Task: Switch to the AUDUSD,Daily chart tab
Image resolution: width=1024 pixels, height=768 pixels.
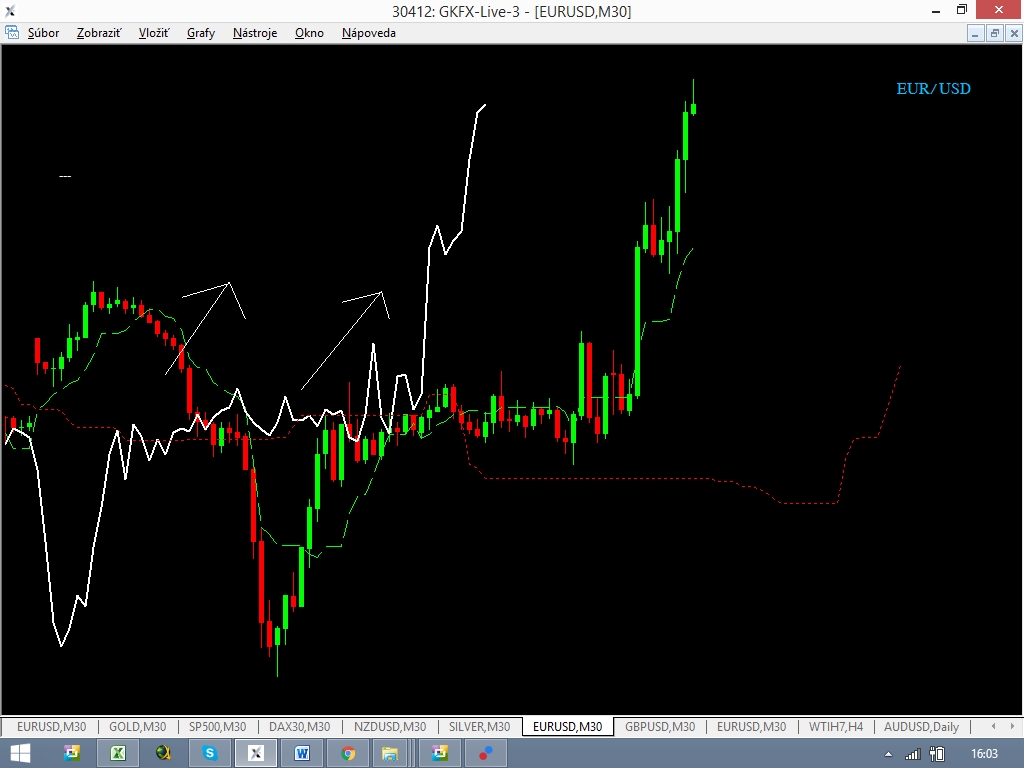Action: pos(921,726)
